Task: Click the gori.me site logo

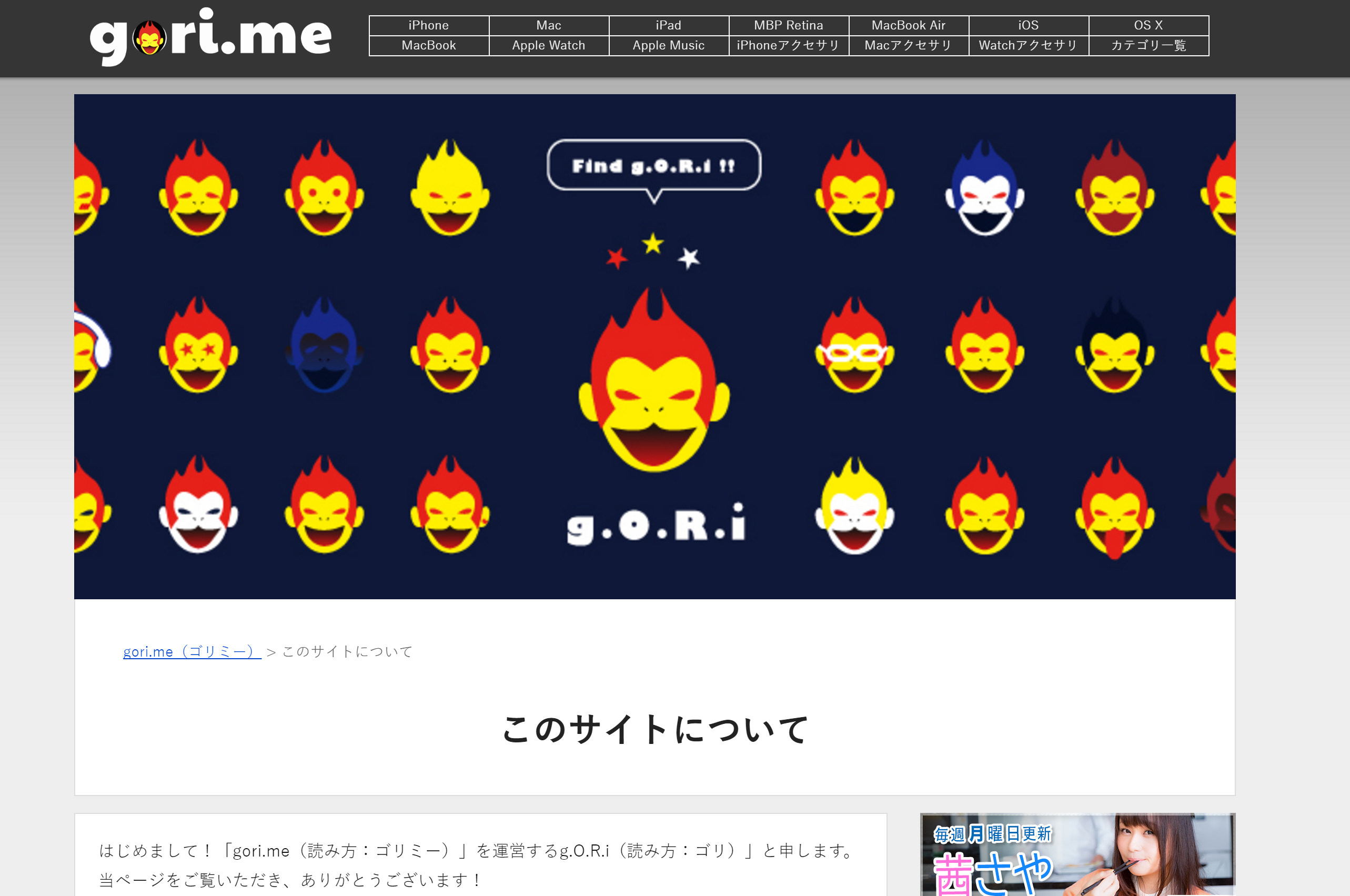Action: [x=210, y=37]
